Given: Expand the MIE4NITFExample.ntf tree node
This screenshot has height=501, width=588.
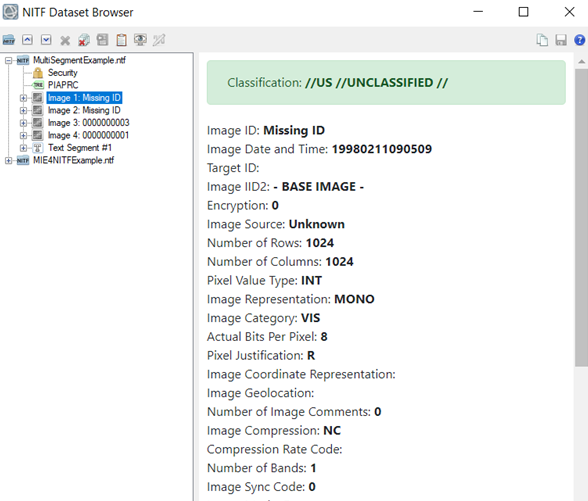Looking at the screenshot, I should pos(8,160).
